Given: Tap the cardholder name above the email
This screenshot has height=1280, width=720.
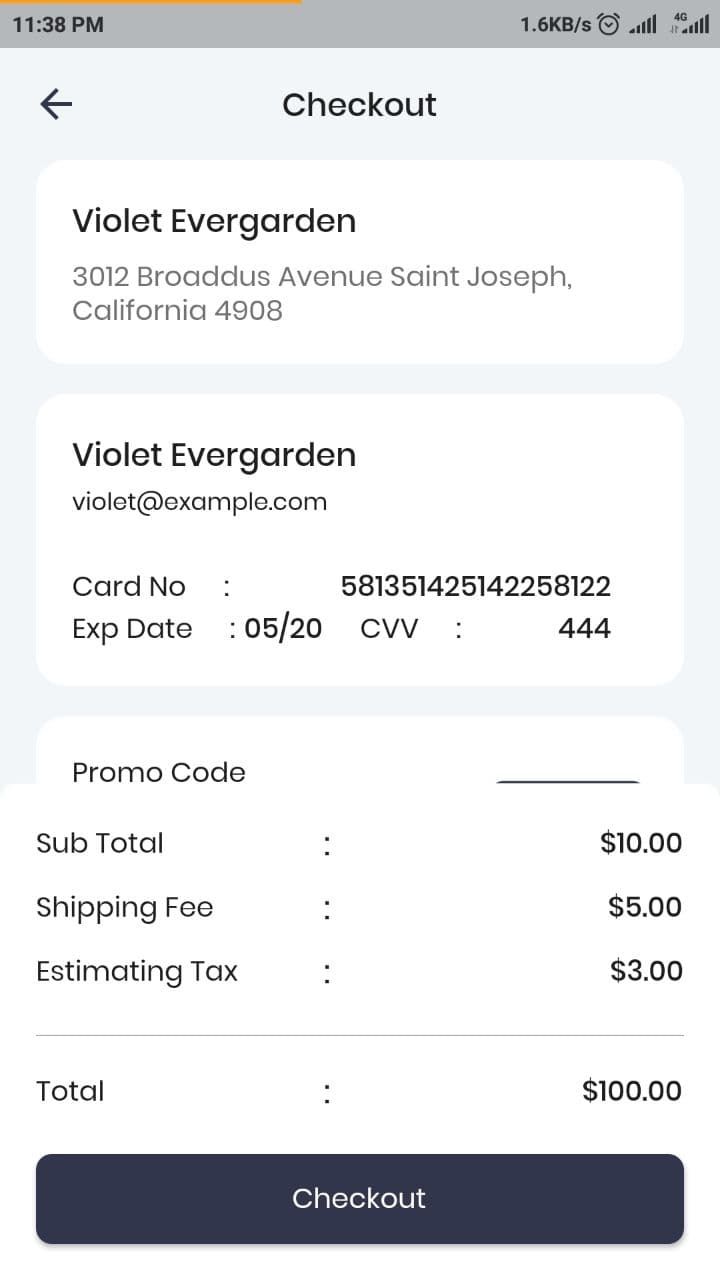Looking at the screenshot, I should [x=214, y=455].
